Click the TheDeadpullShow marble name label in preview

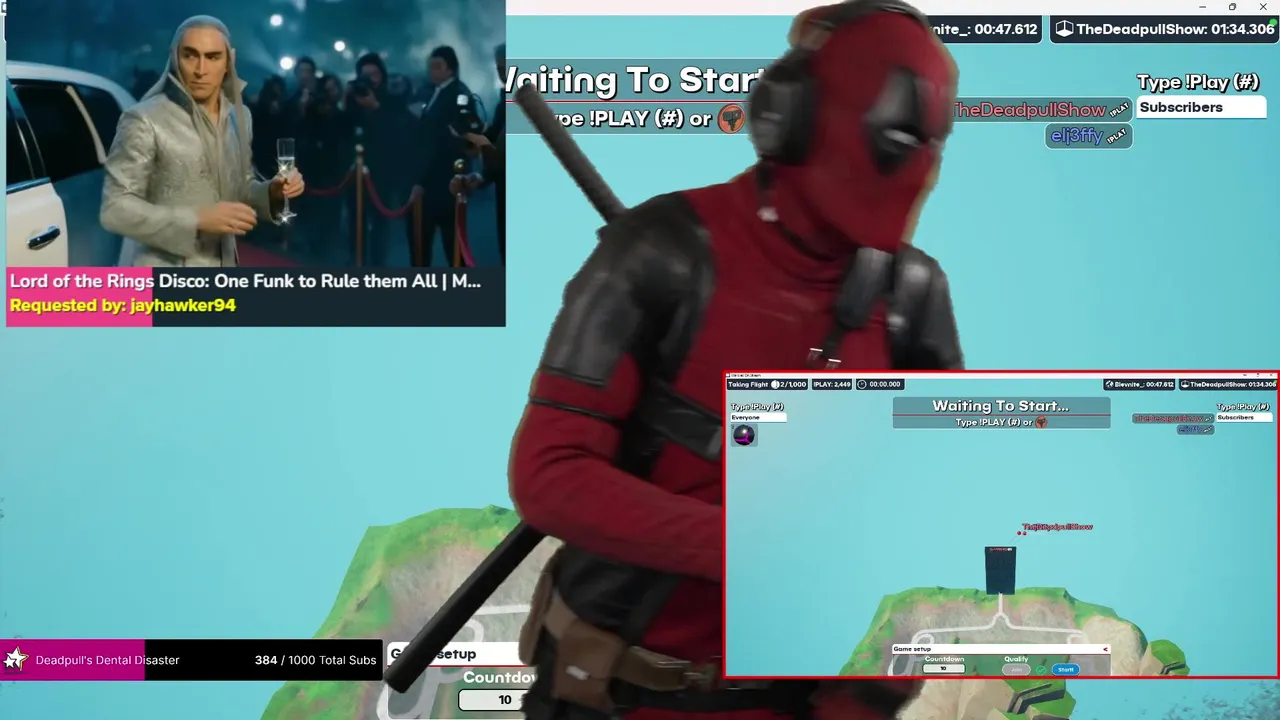[1057, 526]
